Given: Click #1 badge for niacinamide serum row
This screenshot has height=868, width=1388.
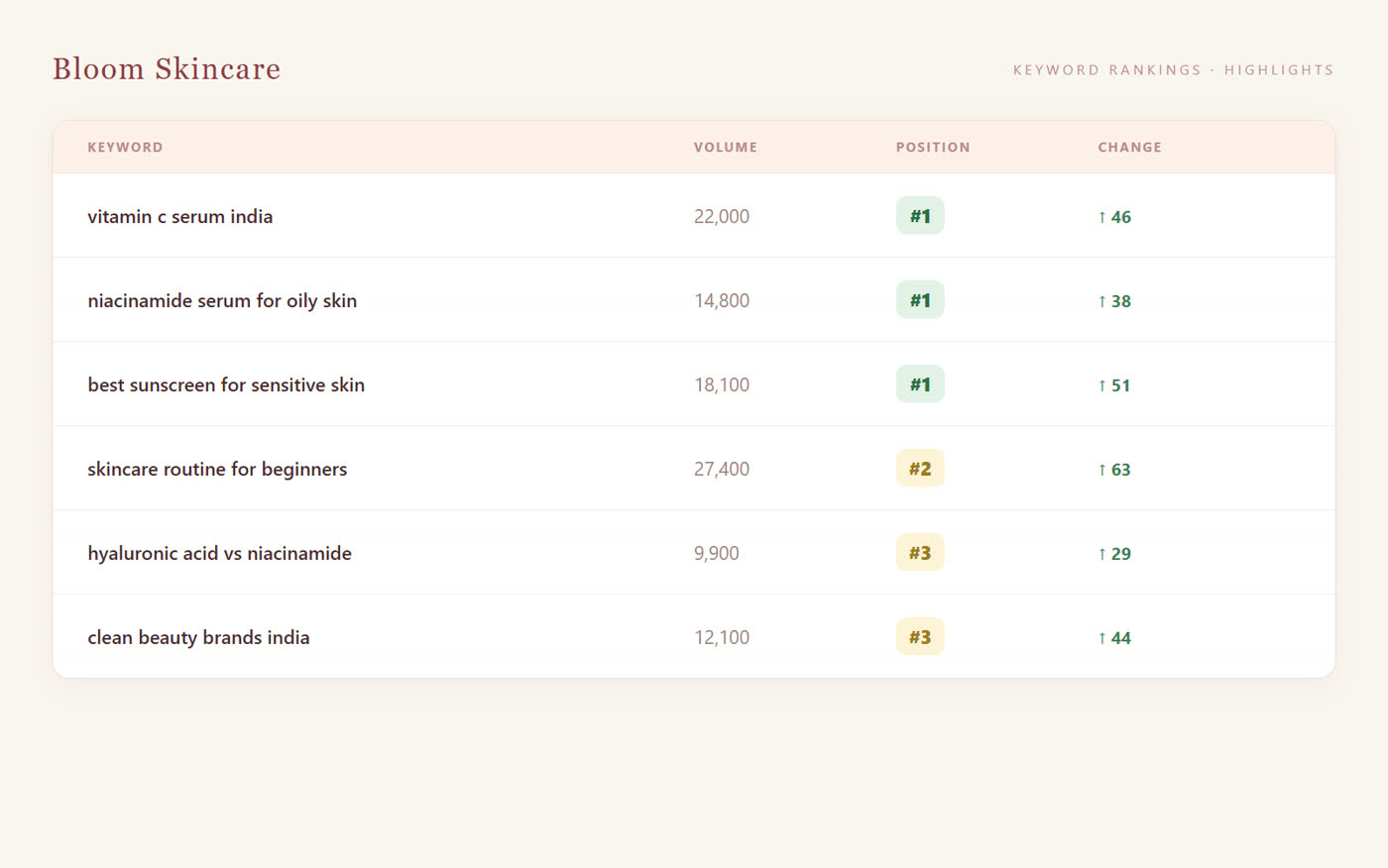Looking at the screenshot, I should pyautogui.click(x=920, y=300).
